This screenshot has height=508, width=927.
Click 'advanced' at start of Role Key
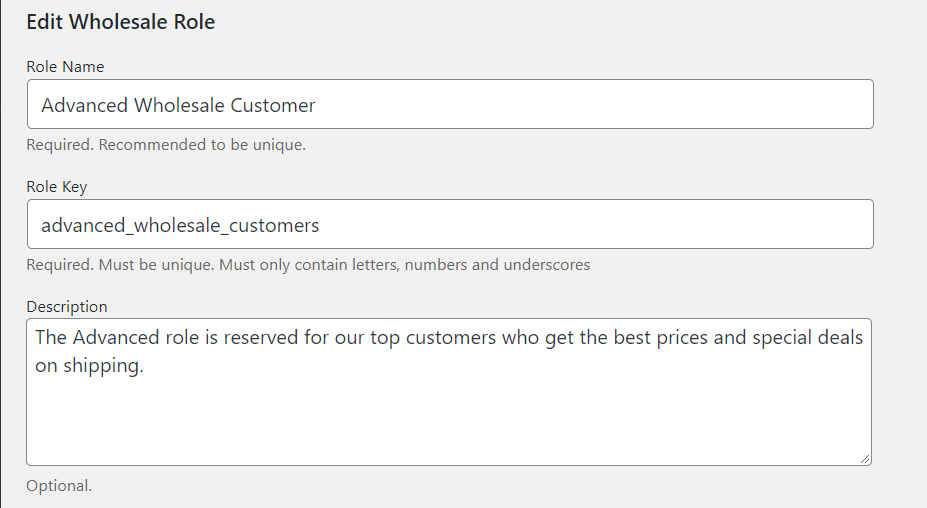(x=84, y=226)
